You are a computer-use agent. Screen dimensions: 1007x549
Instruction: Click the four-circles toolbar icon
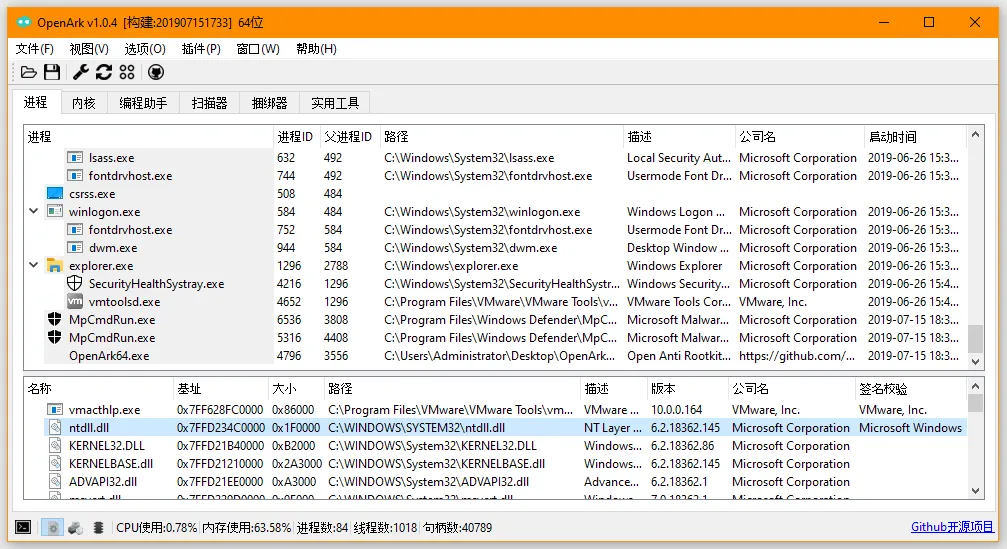click(127, 72)
